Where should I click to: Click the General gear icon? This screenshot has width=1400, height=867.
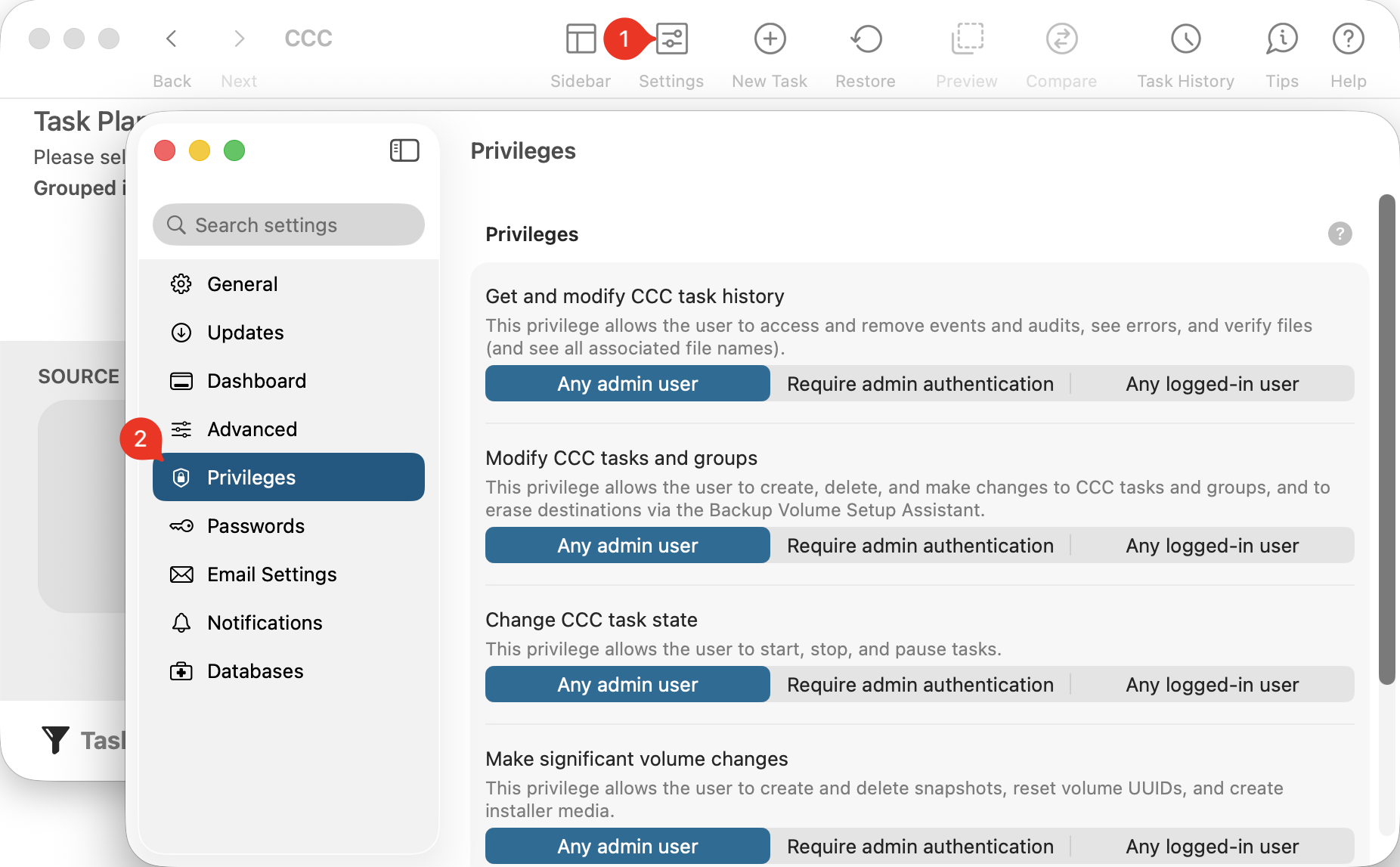(x=181, y=284)
